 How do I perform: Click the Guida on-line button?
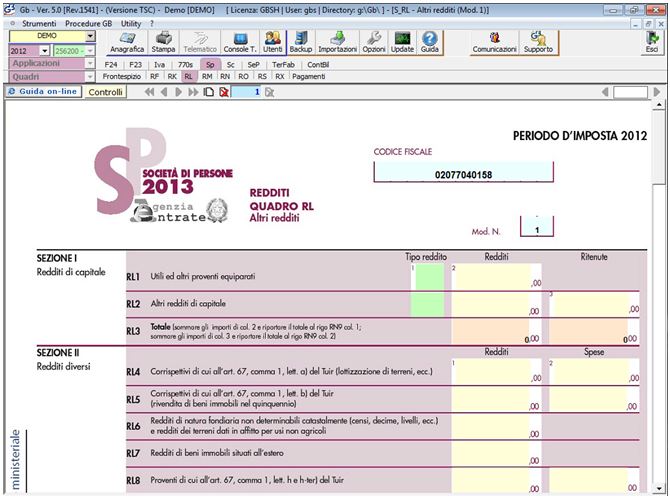coord(43,91)
